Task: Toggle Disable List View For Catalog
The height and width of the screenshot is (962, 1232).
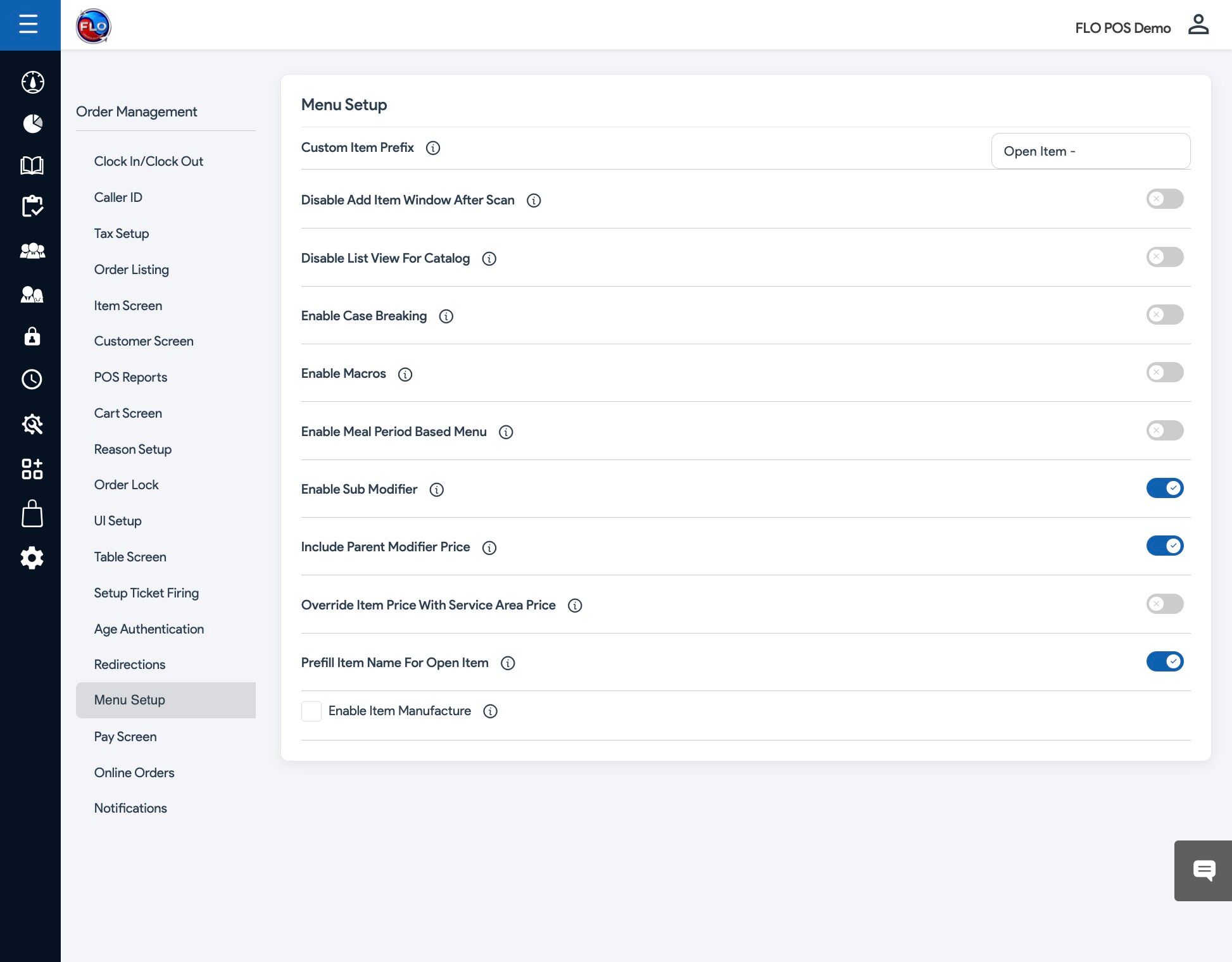Action: click(x=1164, y=257)
